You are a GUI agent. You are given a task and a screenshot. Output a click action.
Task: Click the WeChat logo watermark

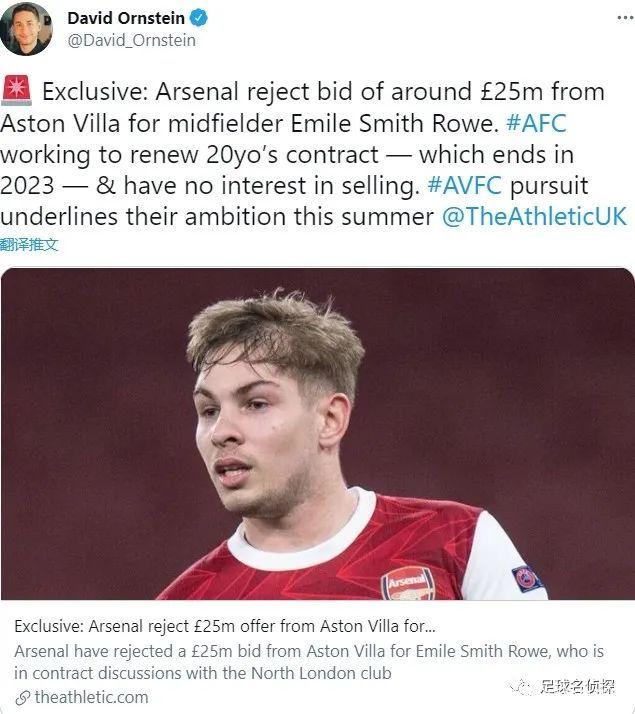pyautogui.click(x=520, y=687)
